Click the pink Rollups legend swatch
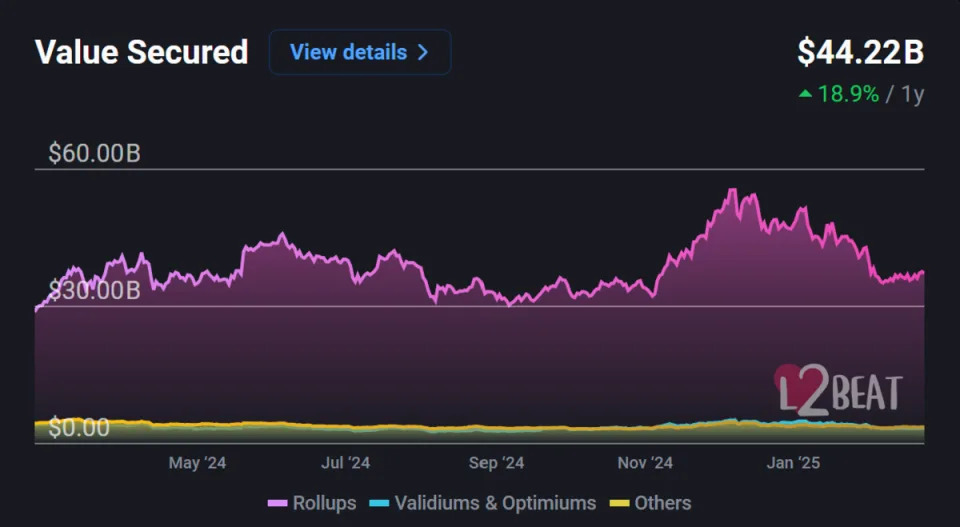960x527 pixels. [277, 504]
